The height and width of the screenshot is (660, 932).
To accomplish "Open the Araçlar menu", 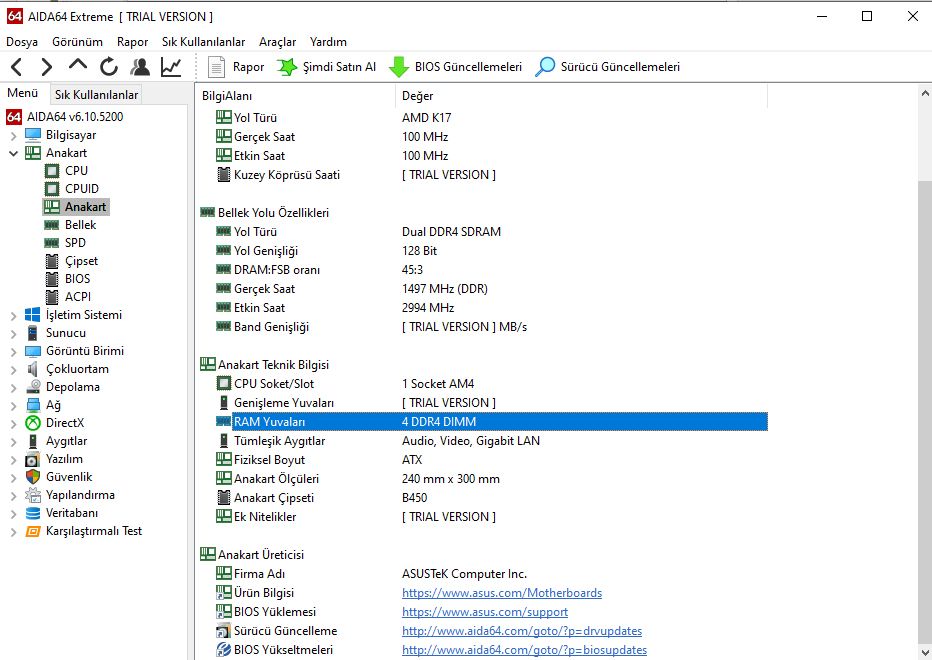I will tap(278, 42).
